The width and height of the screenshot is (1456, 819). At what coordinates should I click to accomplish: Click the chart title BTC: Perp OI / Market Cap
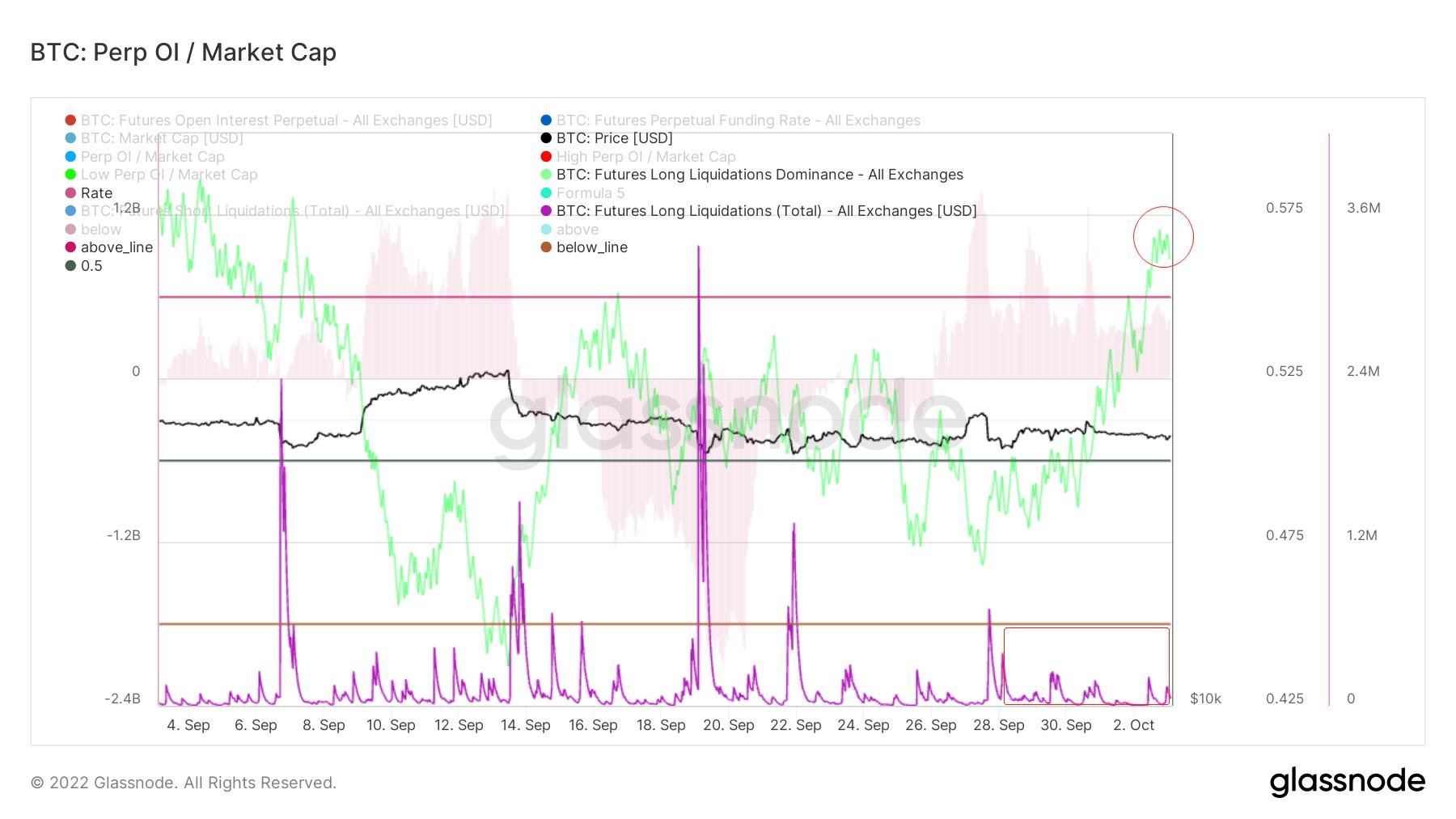(184, 53)
